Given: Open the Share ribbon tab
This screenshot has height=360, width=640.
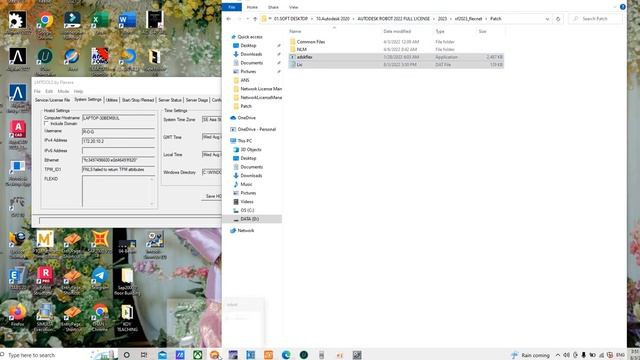Looking at the screenshot, I should click(273, 7).
